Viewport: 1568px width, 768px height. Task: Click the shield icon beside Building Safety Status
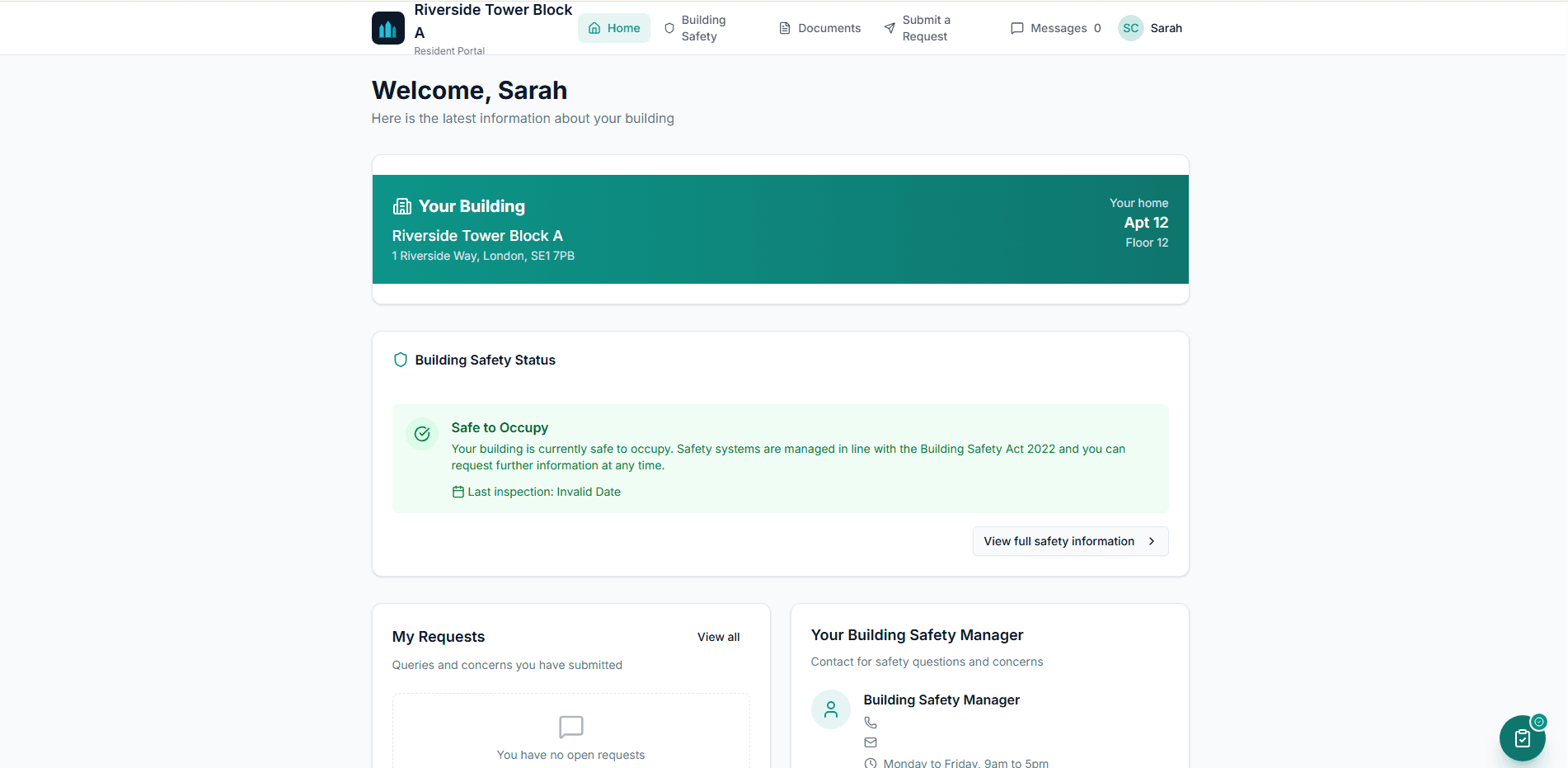tap(401, 360)
